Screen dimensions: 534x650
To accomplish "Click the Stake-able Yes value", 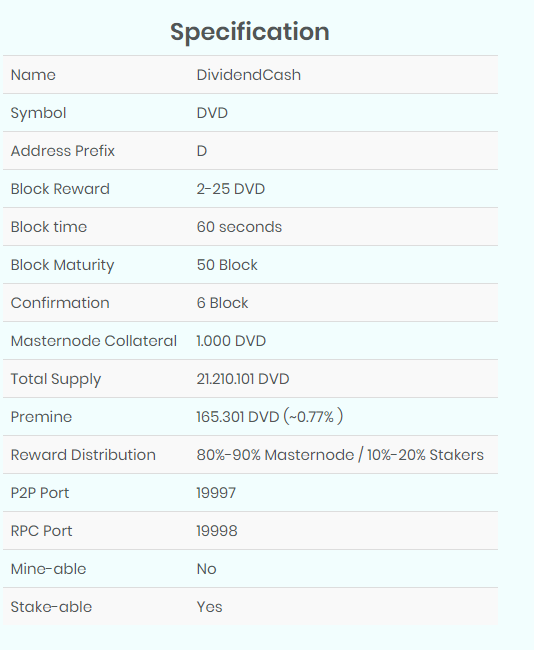I will pos(209,607).
